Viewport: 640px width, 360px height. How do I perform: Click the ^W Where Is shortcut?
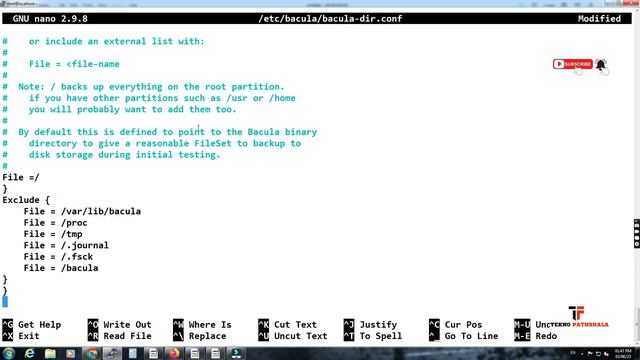[202, 324]
